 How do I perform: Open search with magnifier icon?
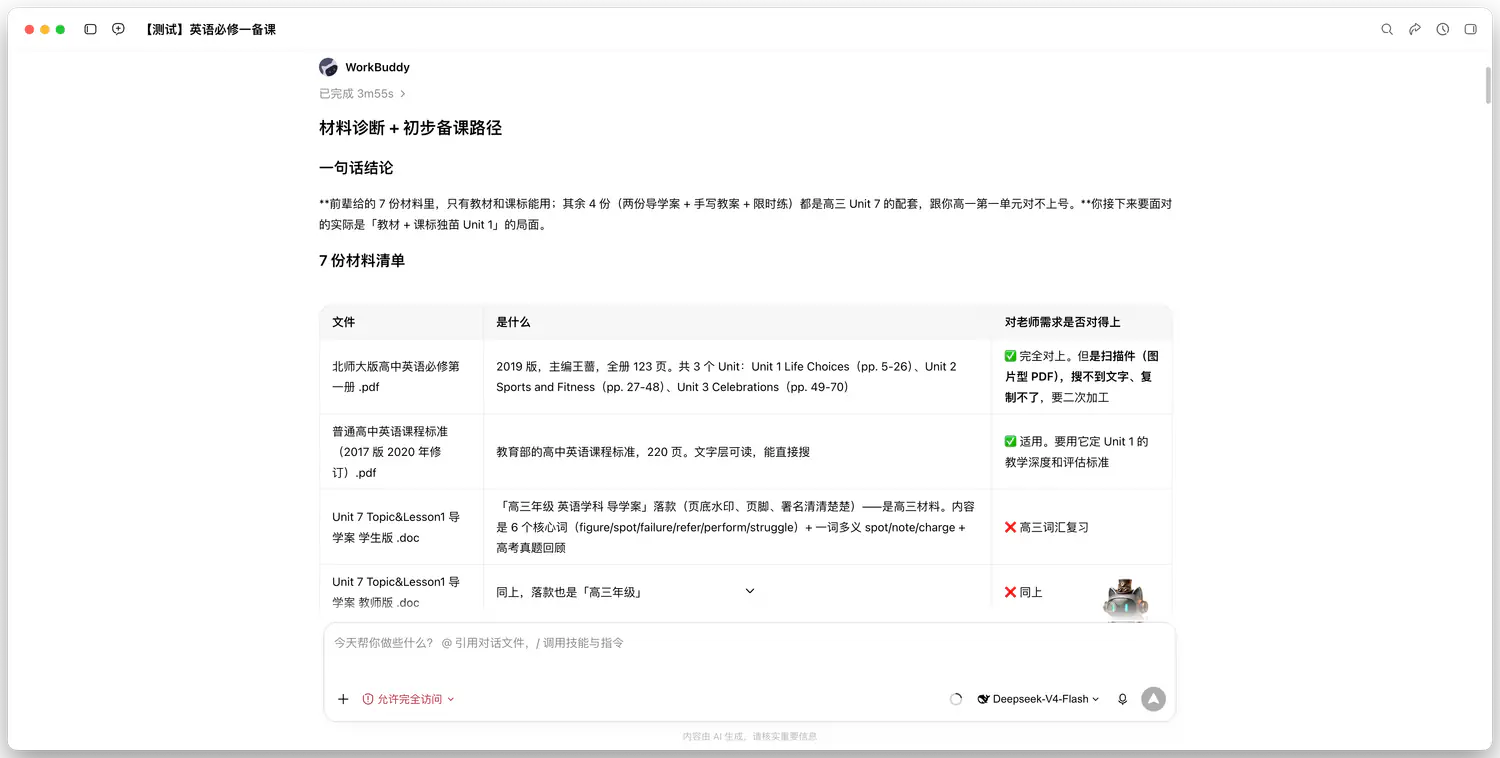[1387, 30]
